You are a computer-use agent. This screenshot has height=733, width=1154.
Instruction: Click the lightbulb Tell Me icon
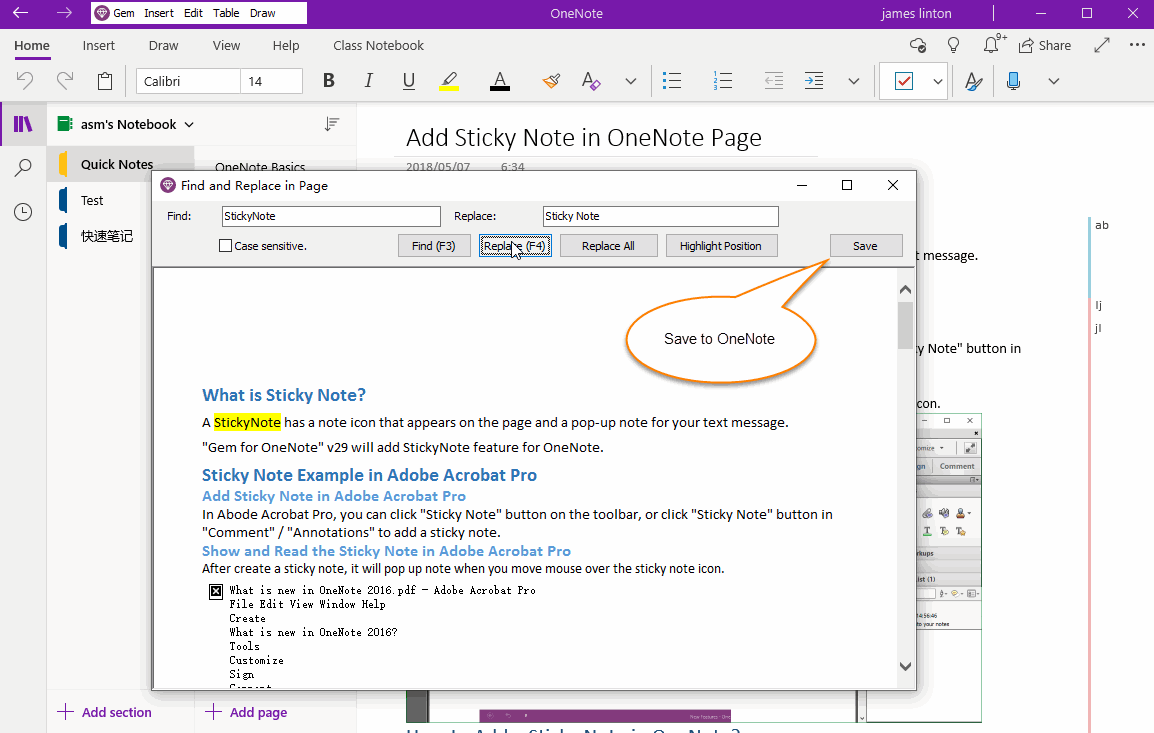954,46
